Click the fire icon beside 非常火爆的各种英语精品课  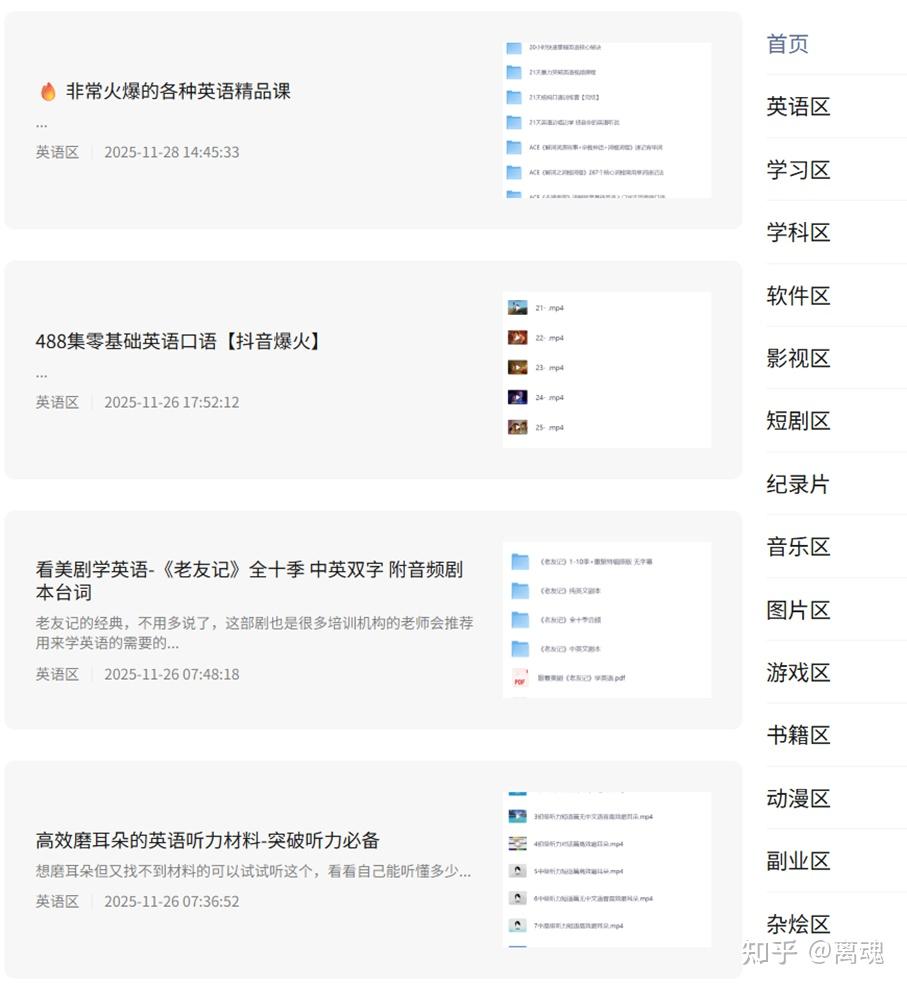pyautogui.click(x=48, y=91)
